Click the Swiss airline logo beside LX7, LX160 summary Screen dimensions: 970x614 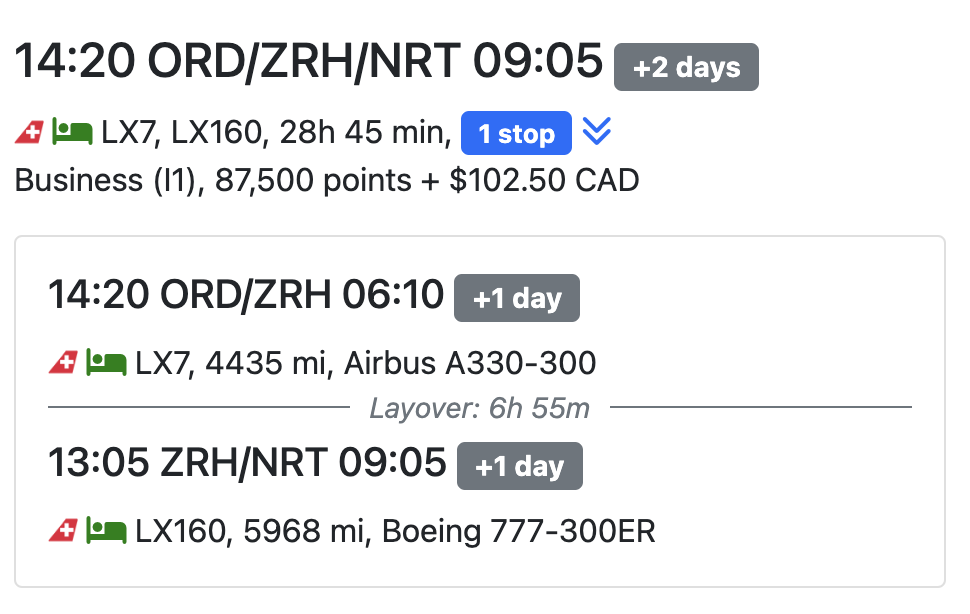coord(29,132)
